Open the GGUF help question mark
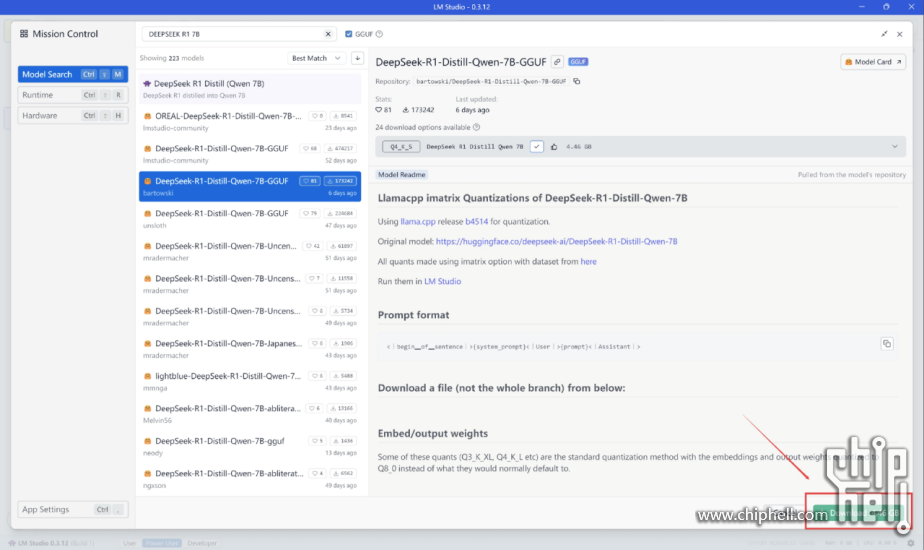The width and height of the screenshot is (924, 550). point(380,34)
